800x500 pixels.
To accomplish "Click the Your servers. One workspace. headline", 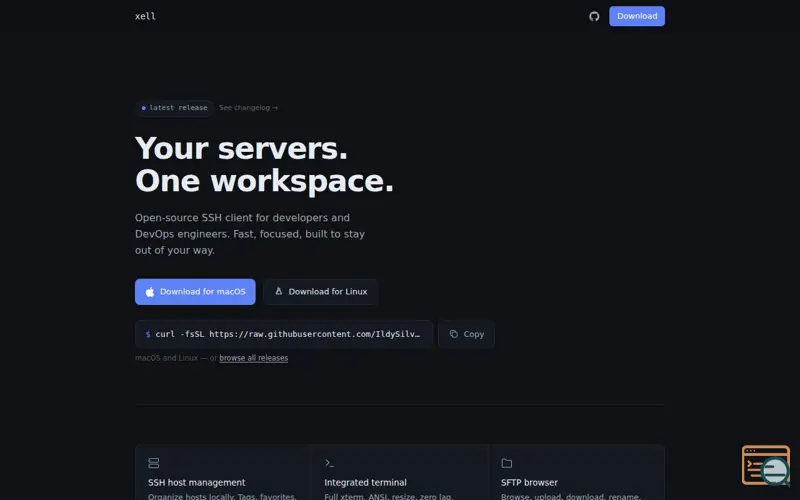I will (264, 164).
